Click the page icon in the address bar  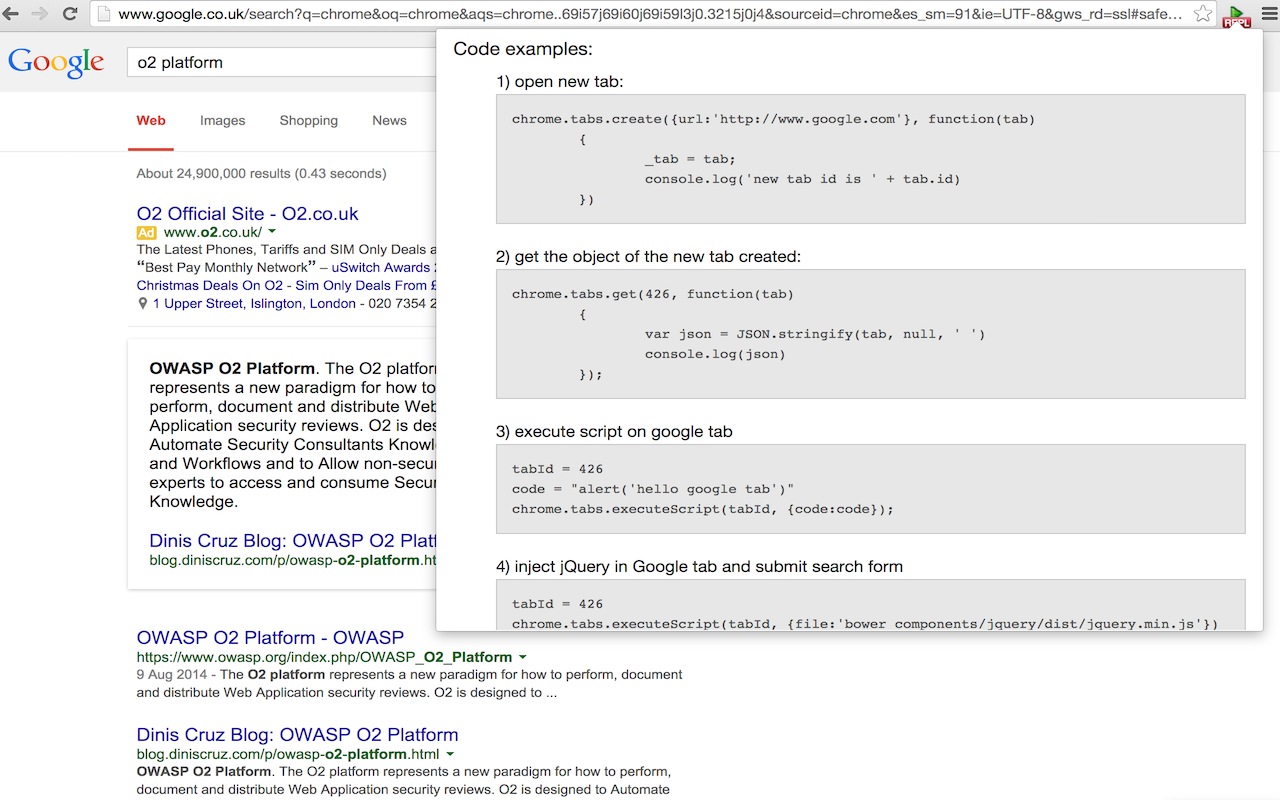tap(102, 14)
